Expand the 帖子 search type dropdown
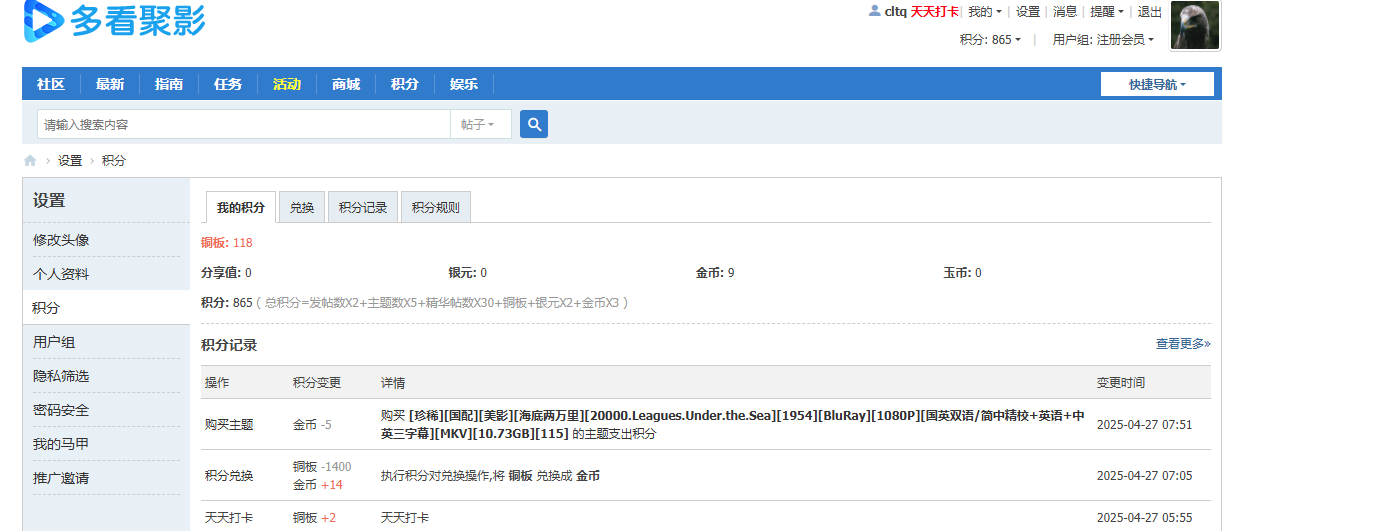Viewport: 1373px width, 531px height. [480, 125]
